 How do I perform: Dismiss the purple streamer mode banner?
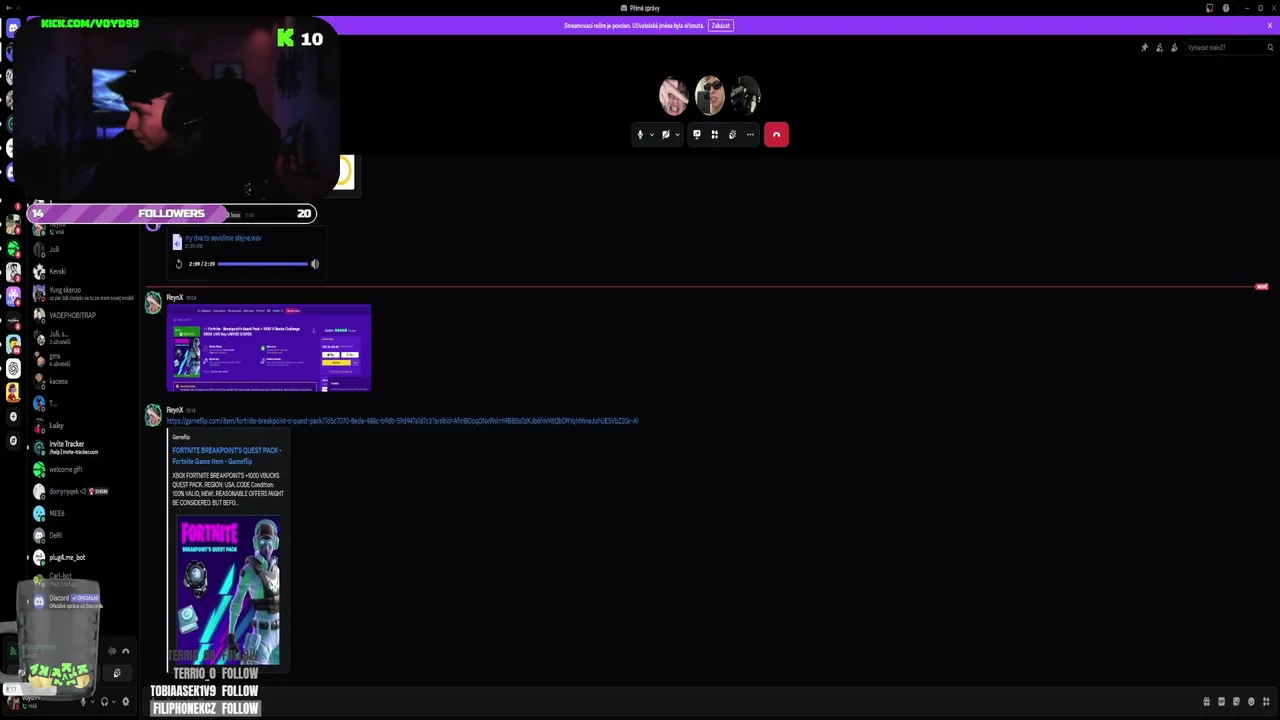(x=1270, y=25)
